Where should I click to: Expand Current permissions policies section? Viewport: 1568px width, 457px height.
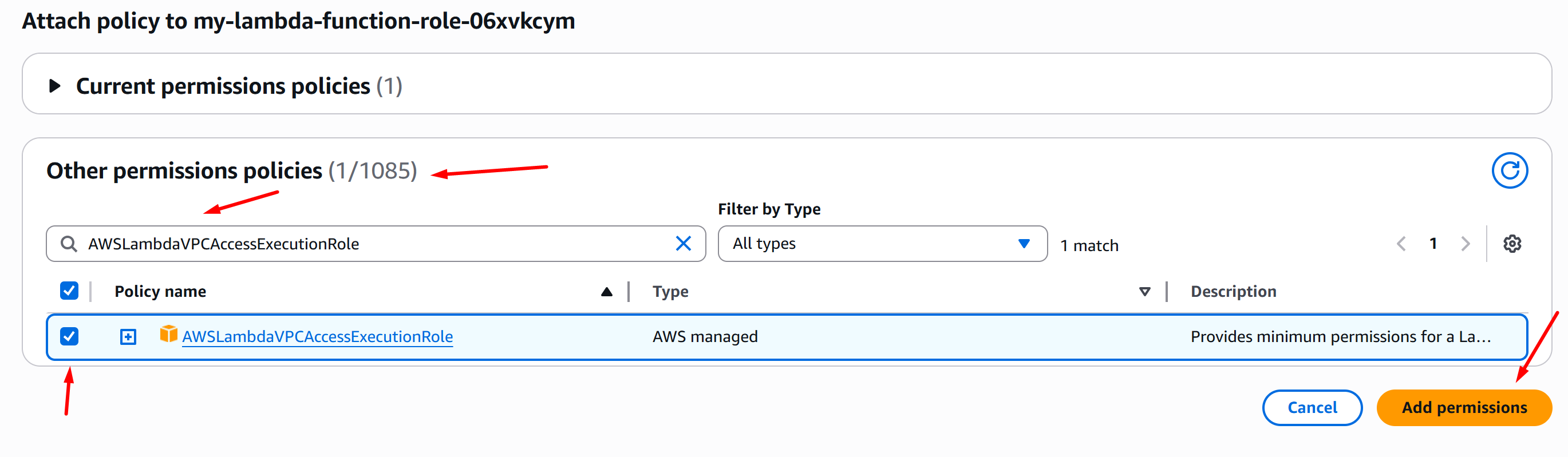tap(55, 86)
